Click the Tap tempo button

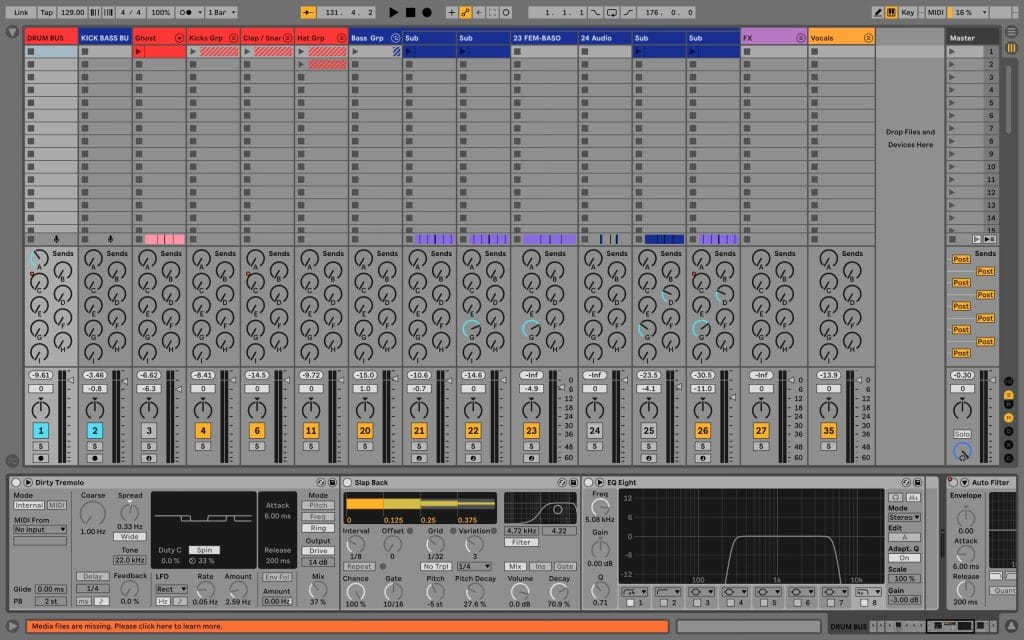tap(49, 12)
